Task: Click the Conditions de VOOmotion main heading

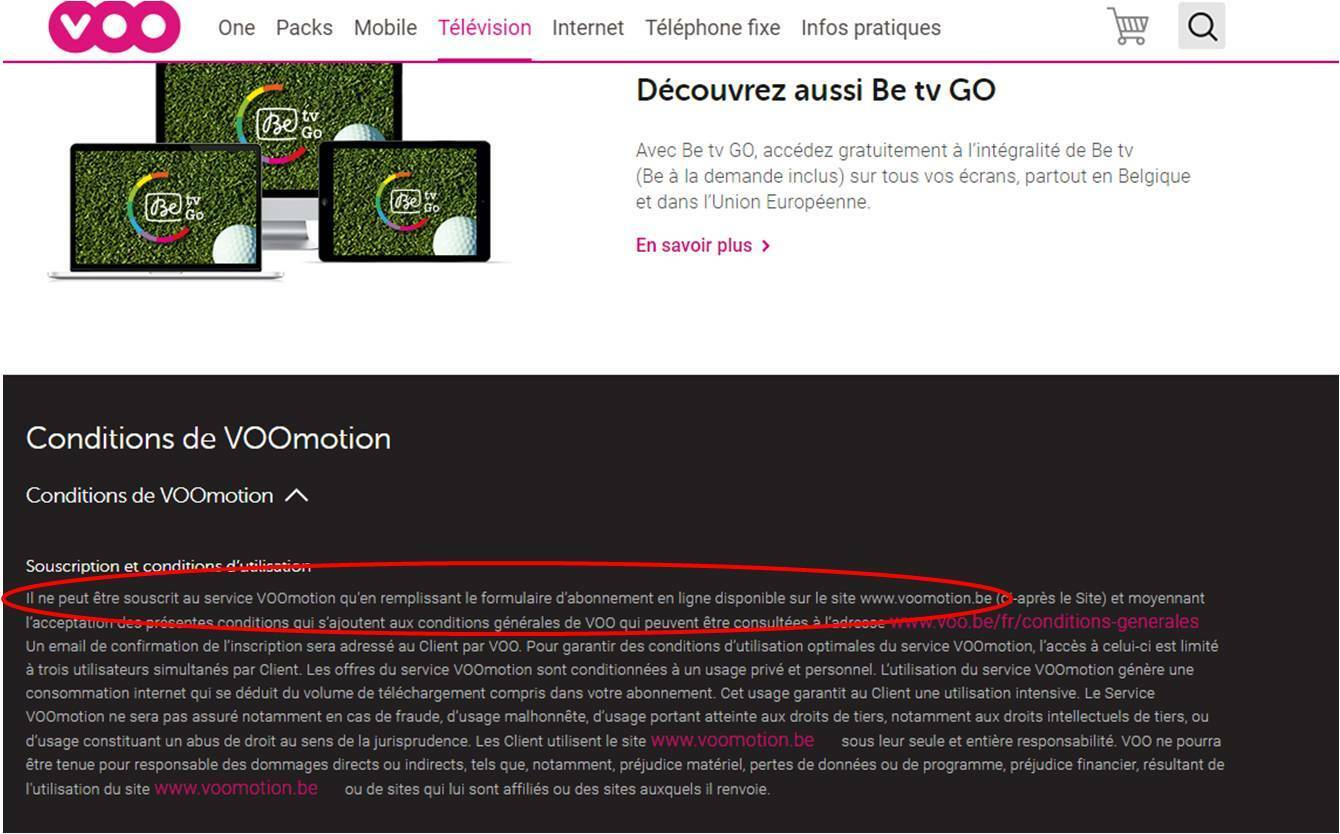Action: 208,438
